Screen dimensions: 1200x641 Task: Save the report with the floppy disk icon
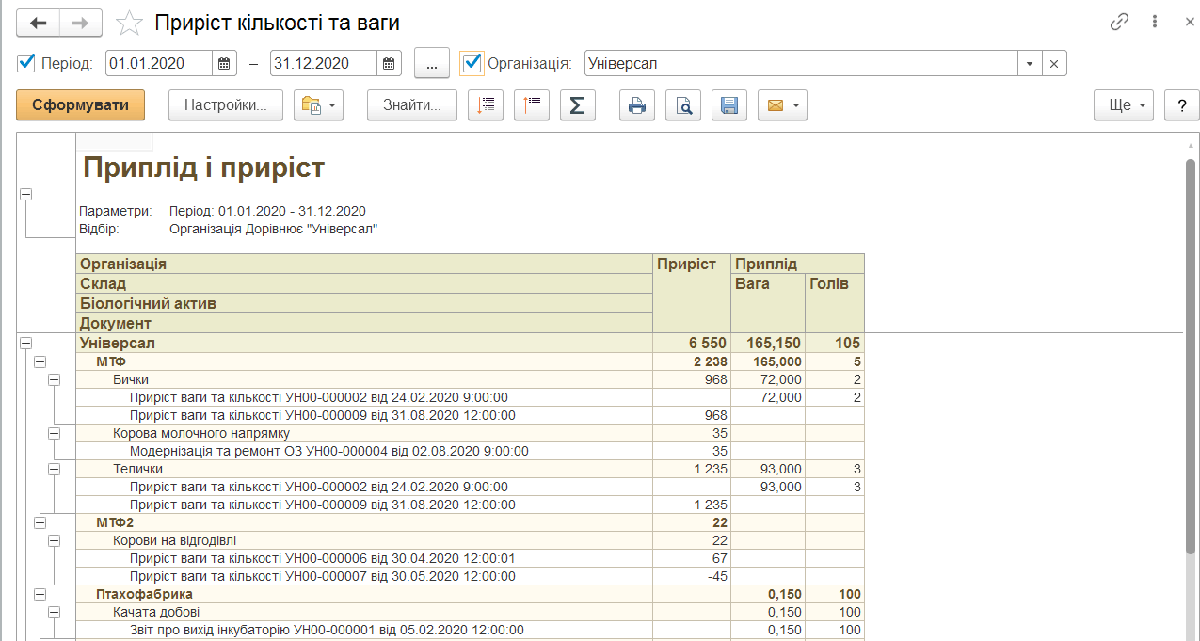(x=729, y=105)
